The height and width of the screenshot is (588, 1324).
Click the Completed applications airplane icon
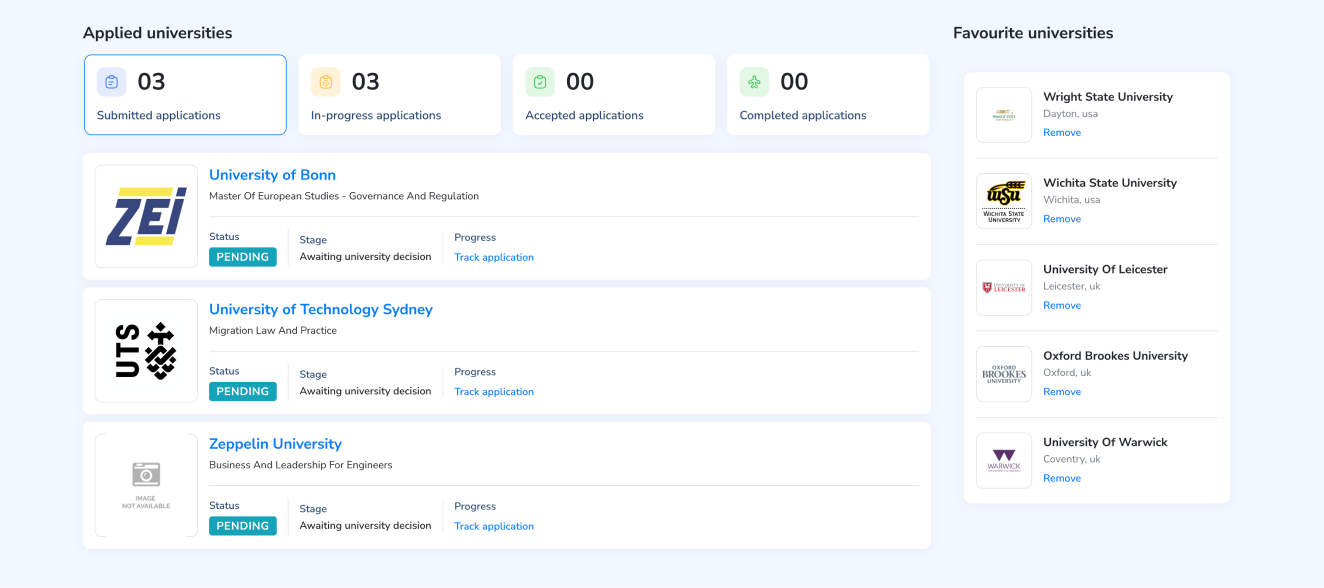tap(754, 82)
